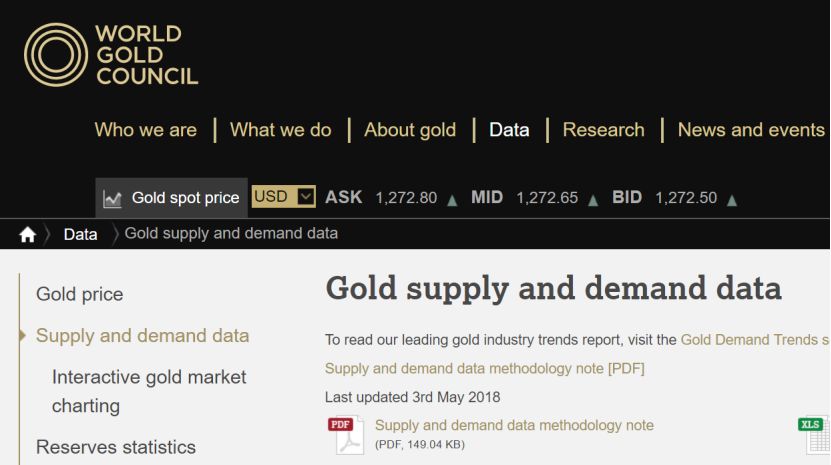The width and height of the screenshot is (831, 465).
Task: Click the BID price up-arrow indicator
Action: point(732,199)
